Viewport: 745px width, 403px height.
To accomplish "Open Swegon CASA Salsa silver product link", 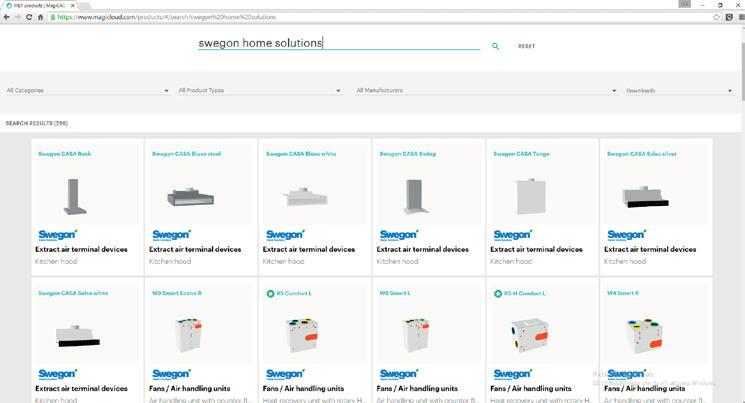I will 642,154.
